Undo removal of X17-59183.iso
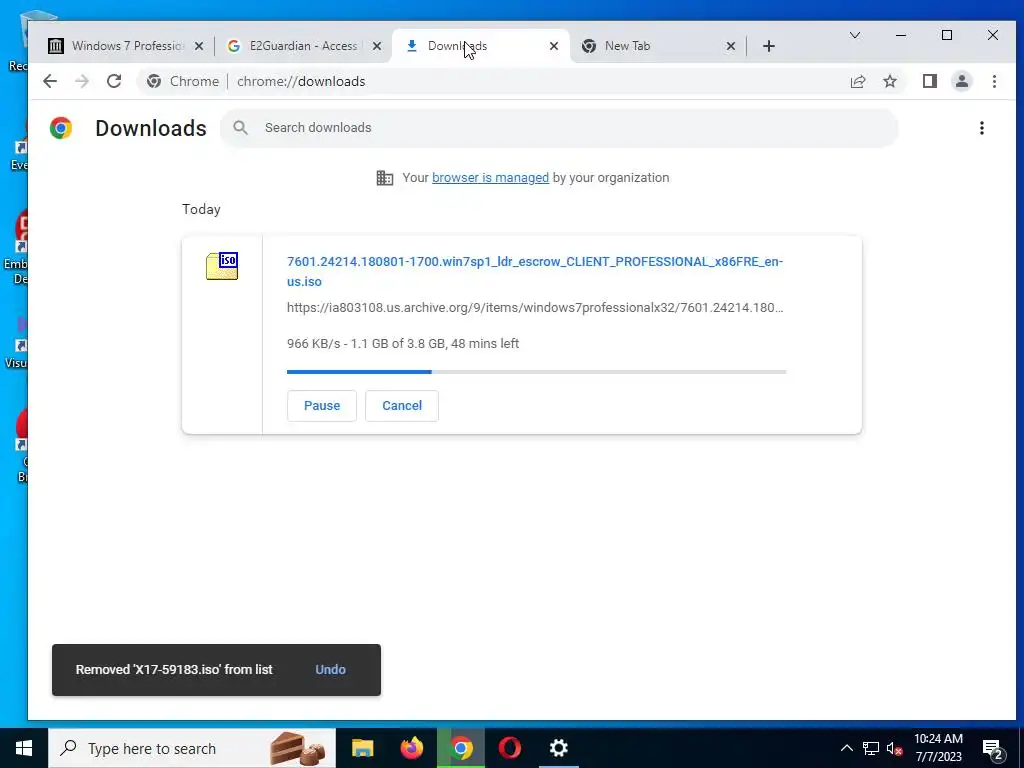The image size is (1024, 768). click(x=330, y=669)
